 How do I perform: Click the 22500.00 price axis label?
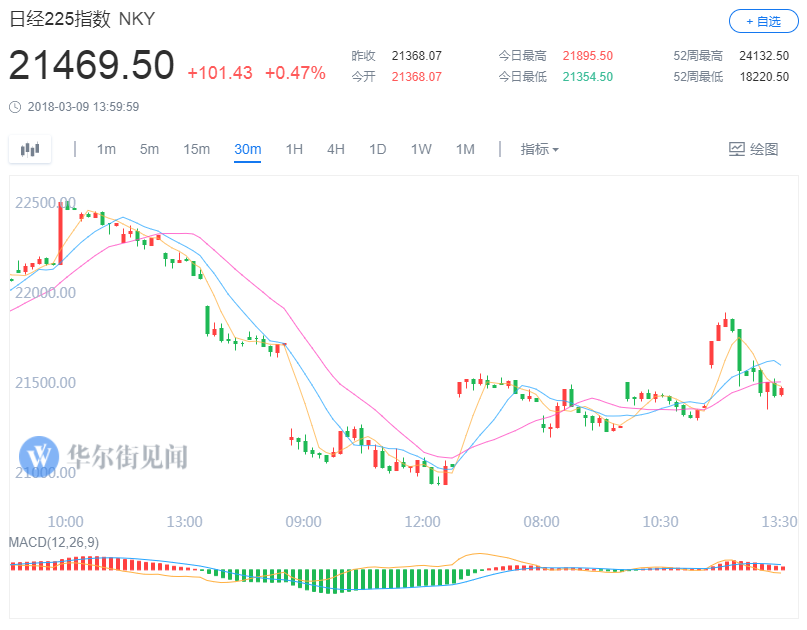(x=45, y=203)
